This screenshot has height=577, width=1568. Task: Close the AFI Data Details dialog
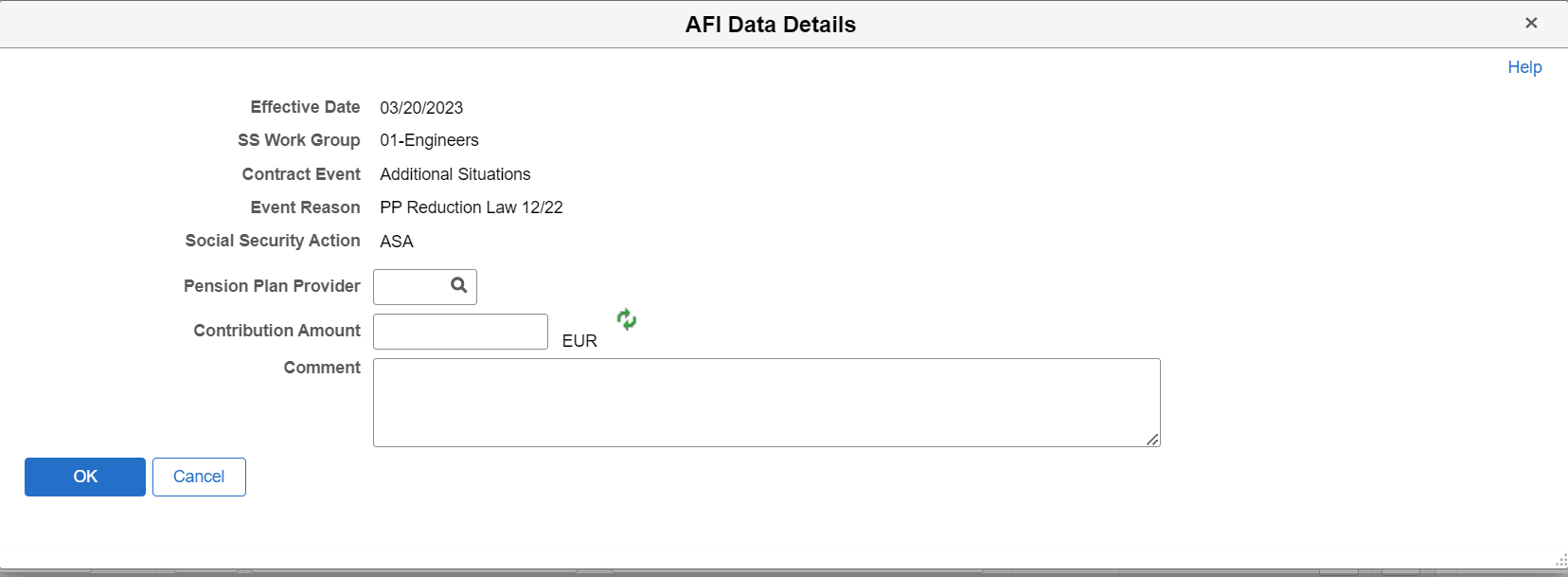[x=1532, y=22]
